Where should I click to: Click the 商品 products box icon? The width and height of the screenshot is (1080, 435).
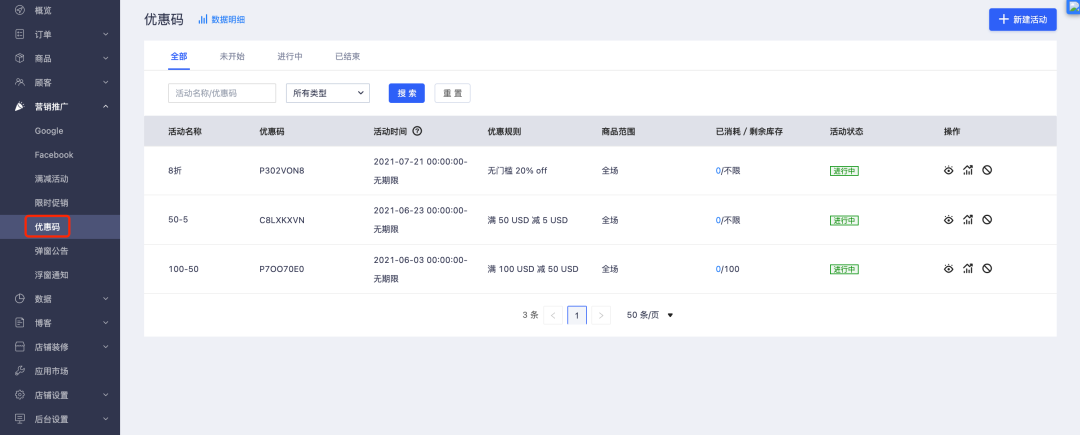point(20,59)
